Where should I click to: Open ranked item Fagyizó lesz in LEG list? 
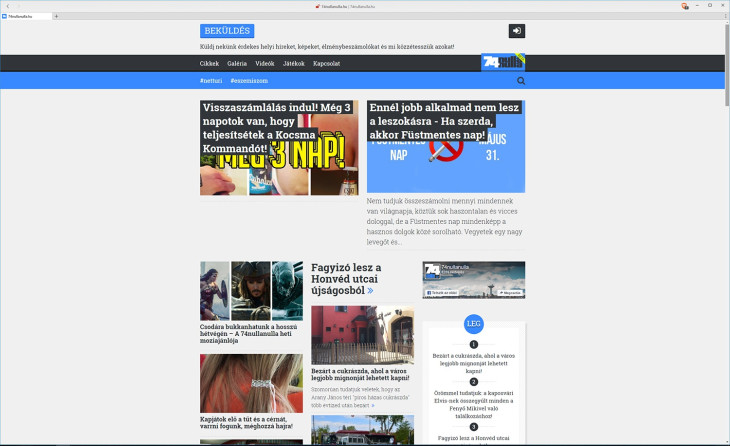pos(473,438)
